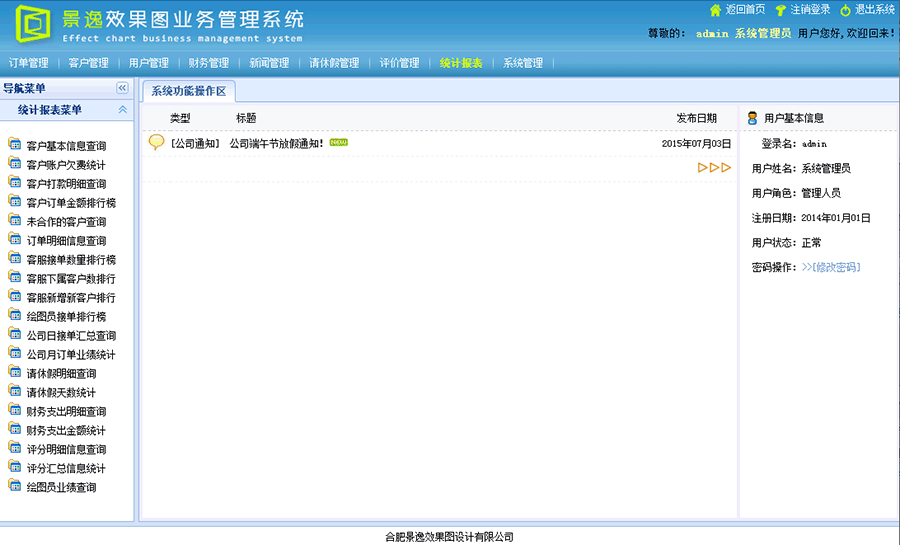Click the orange next page arrows

[714, 167]
